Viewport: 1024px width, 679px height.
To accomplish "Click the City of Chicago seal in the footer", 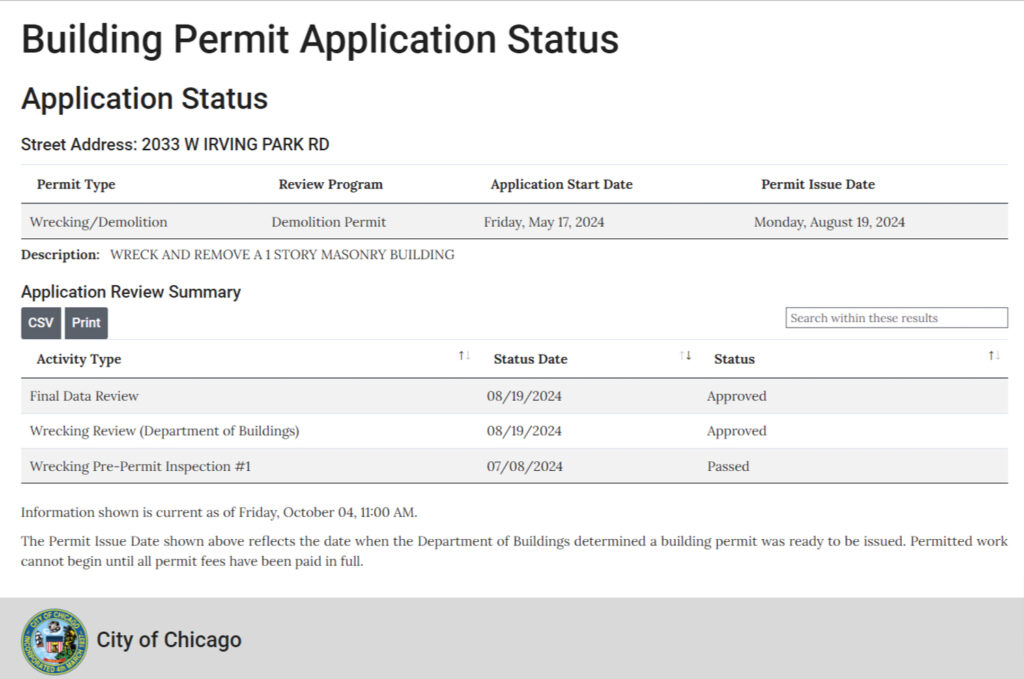I will (x=55, y=639).
